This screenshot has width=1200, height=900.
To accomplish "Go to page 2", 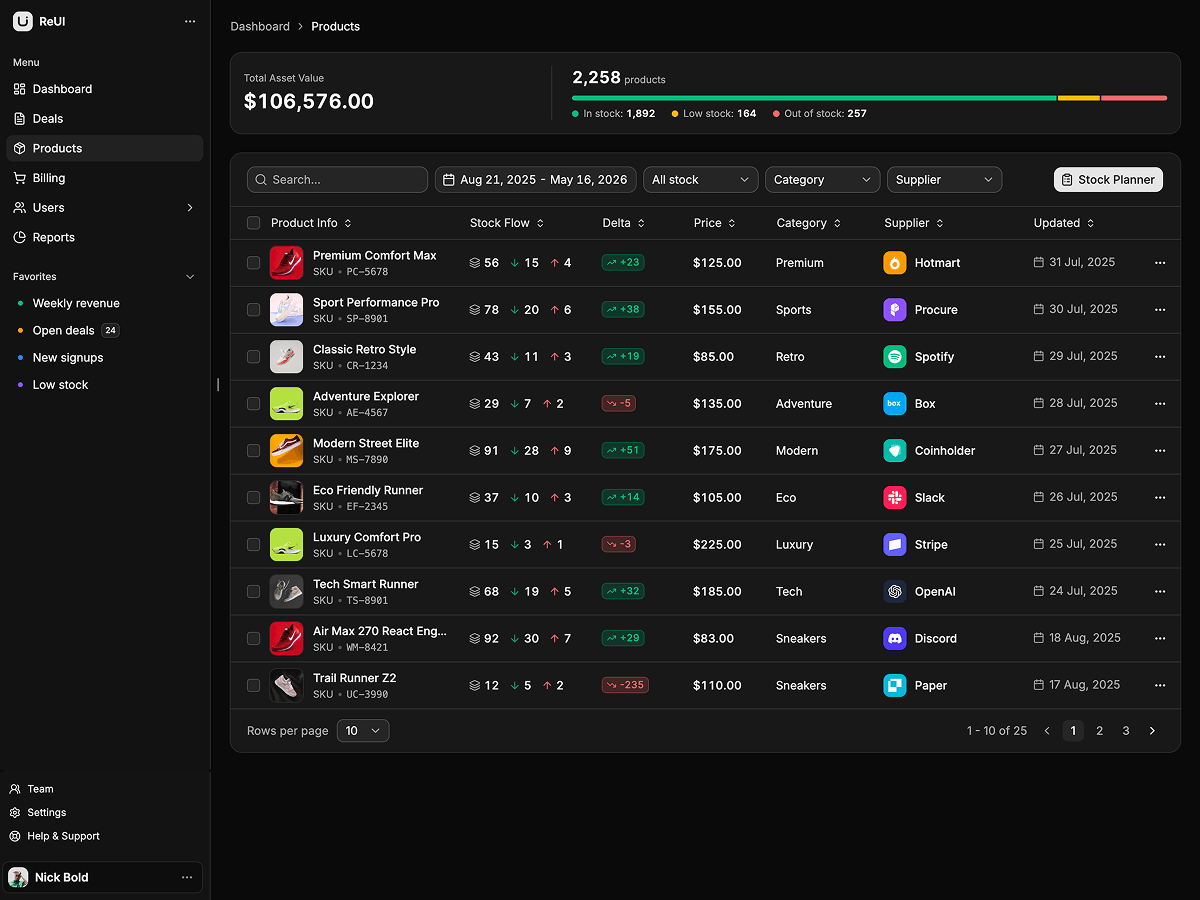I will [x=1099, y=731].
